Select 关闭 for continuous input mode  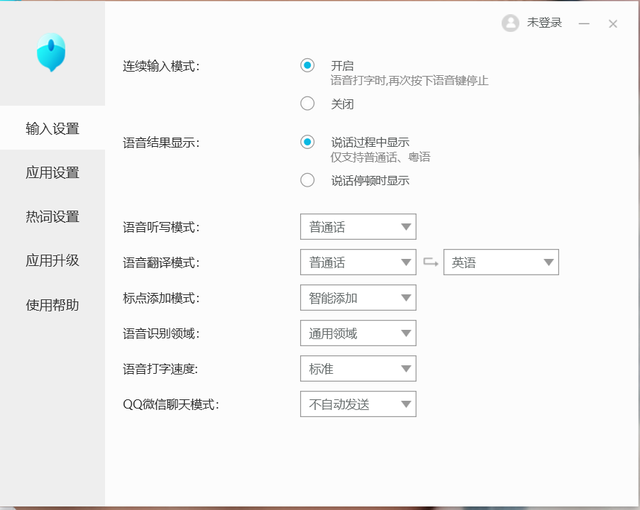(307, 104)
